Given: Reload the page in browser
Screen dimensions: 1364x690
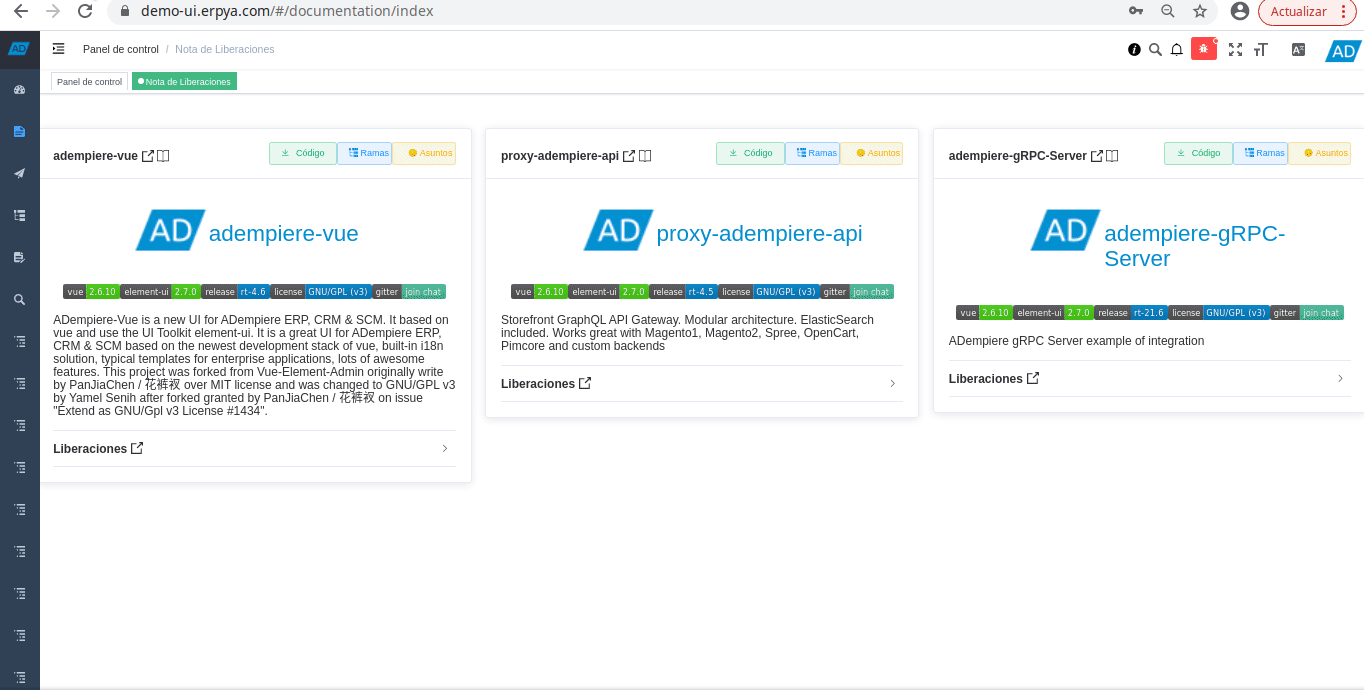Looking at the screenshot, I should tap(85, 11).
